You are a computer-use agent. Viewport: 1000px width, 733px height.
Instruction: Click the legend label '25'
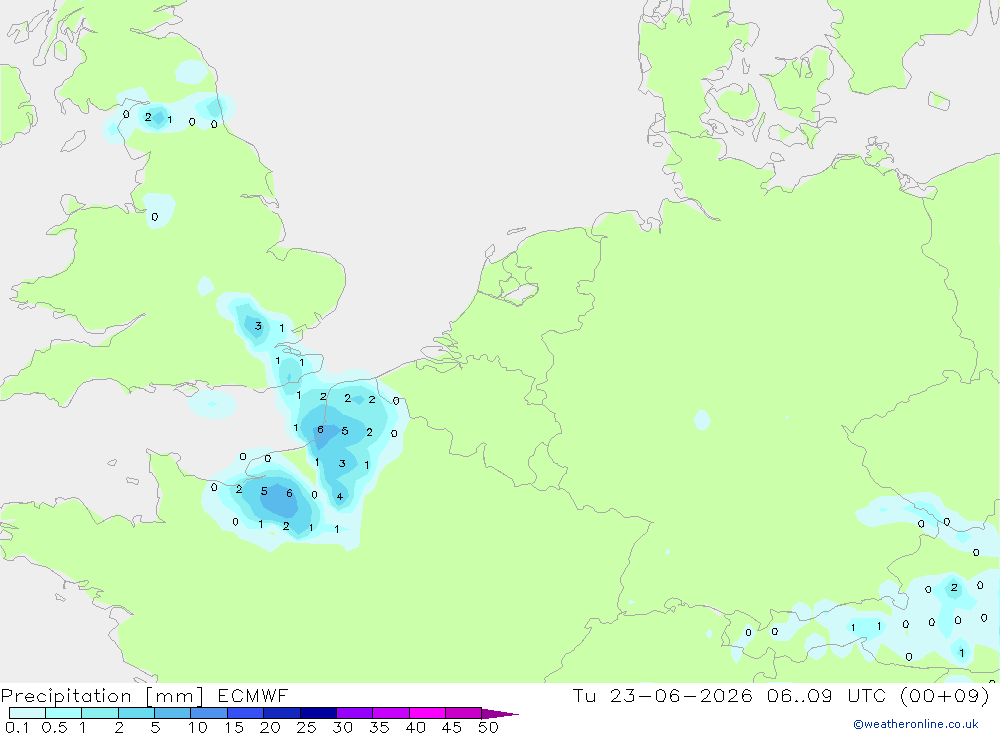pos(306,727)
